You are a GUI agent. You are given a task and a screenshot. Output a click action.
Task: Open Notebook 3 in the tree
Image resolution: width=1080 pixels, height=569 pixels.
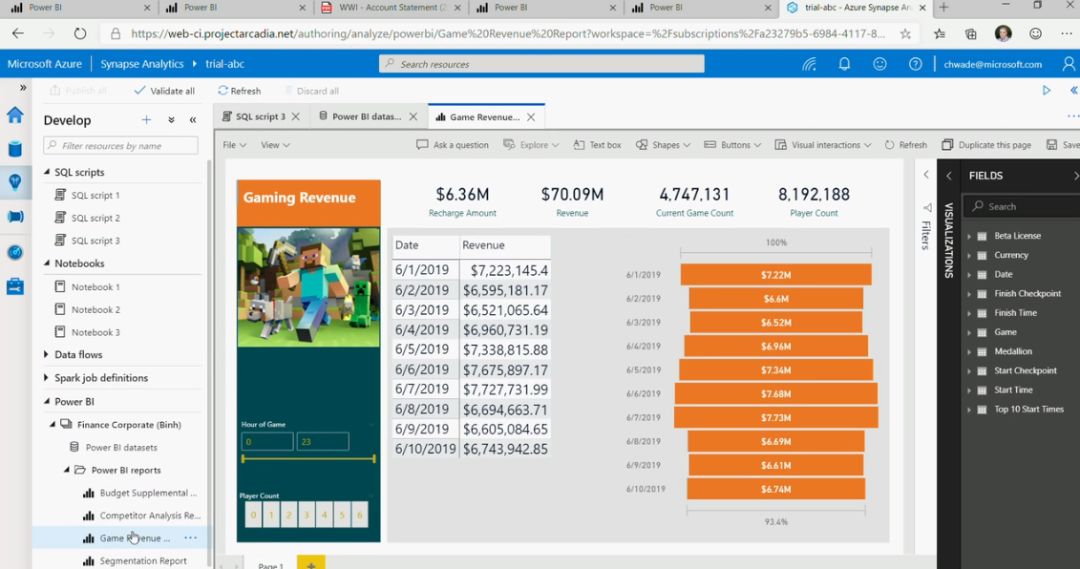point(95,332)
